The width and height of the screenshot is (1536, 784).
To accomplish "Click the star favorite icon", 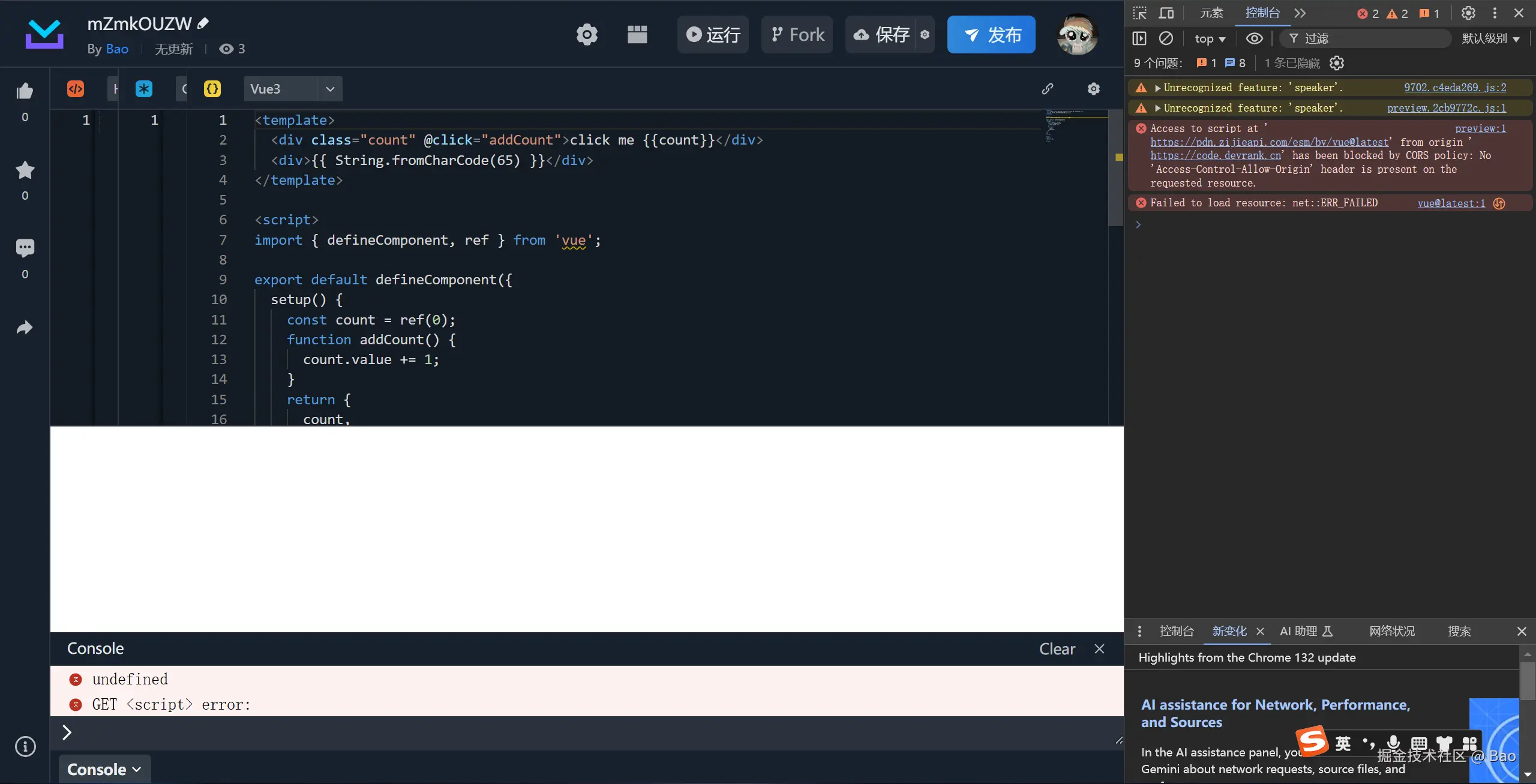I will [x=25, y=170].
